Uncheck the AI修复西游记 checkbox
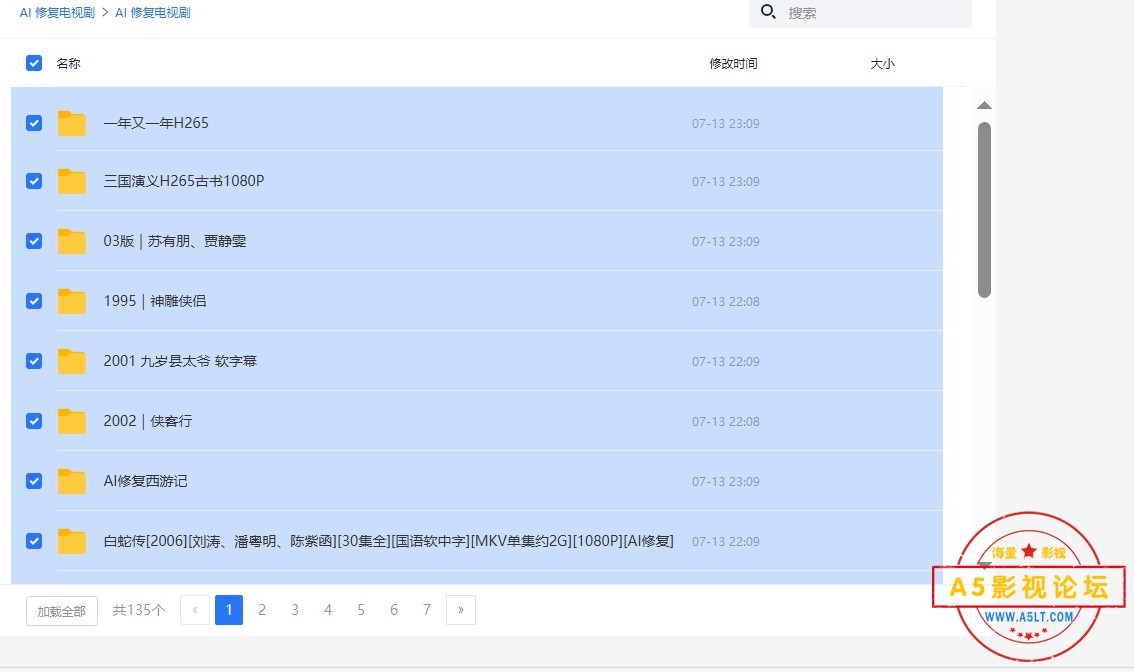This screenshot has width=1134, height=672. (34, 481)
